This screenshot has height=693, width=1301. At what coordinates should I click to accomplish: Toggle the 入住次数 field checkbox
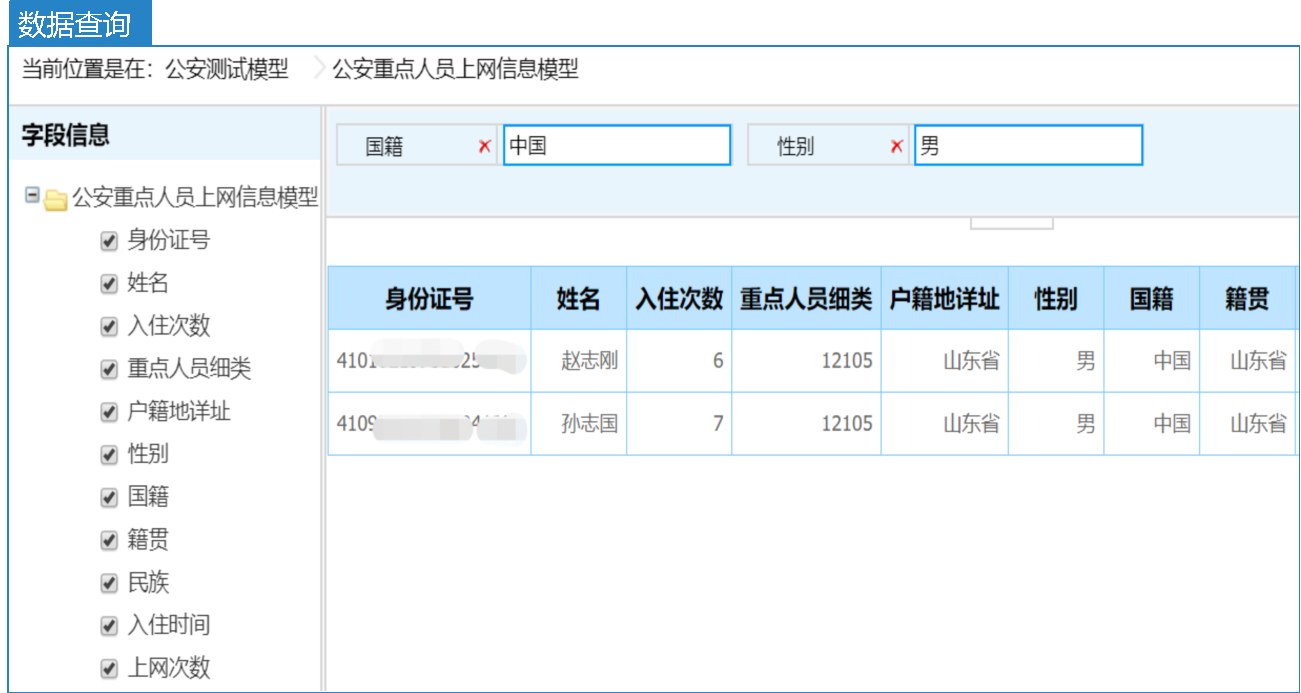tap(110, 327)
